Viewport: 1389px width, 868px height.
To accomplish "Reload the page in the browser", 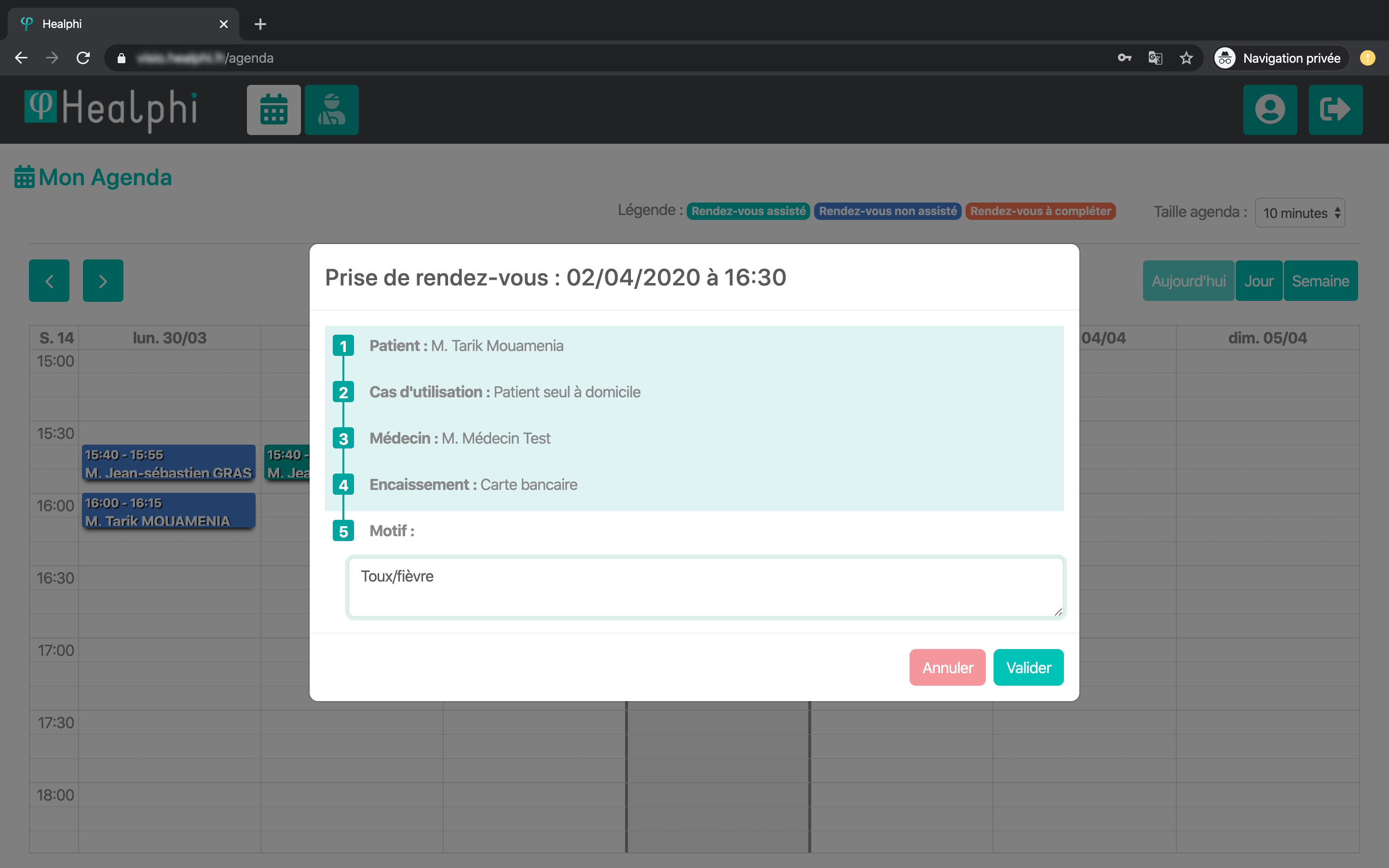I will click(83, 58).
